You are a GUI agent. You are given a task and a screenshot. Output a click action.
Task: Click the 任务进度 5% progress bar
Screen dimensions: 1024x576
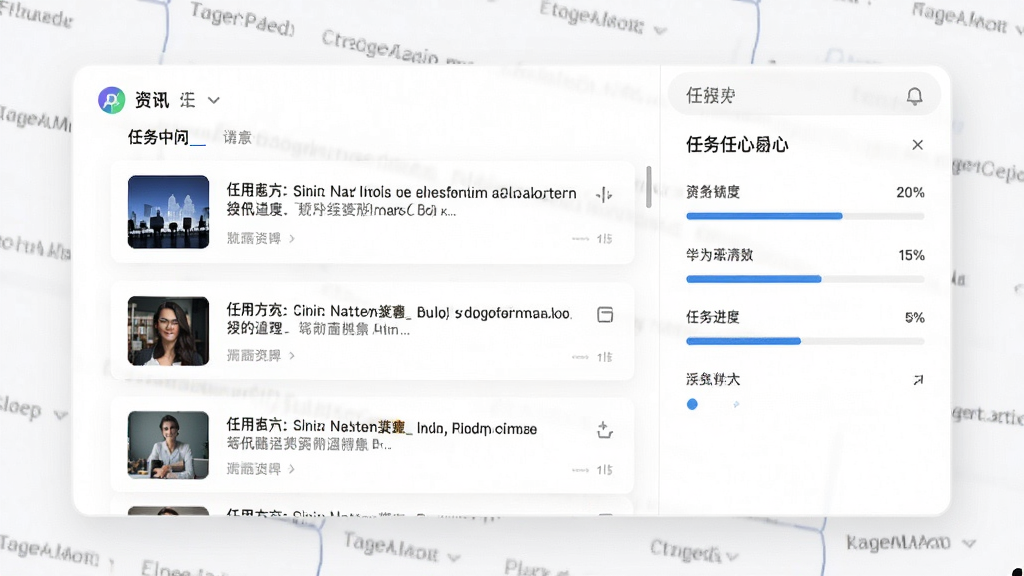(805, 341)
